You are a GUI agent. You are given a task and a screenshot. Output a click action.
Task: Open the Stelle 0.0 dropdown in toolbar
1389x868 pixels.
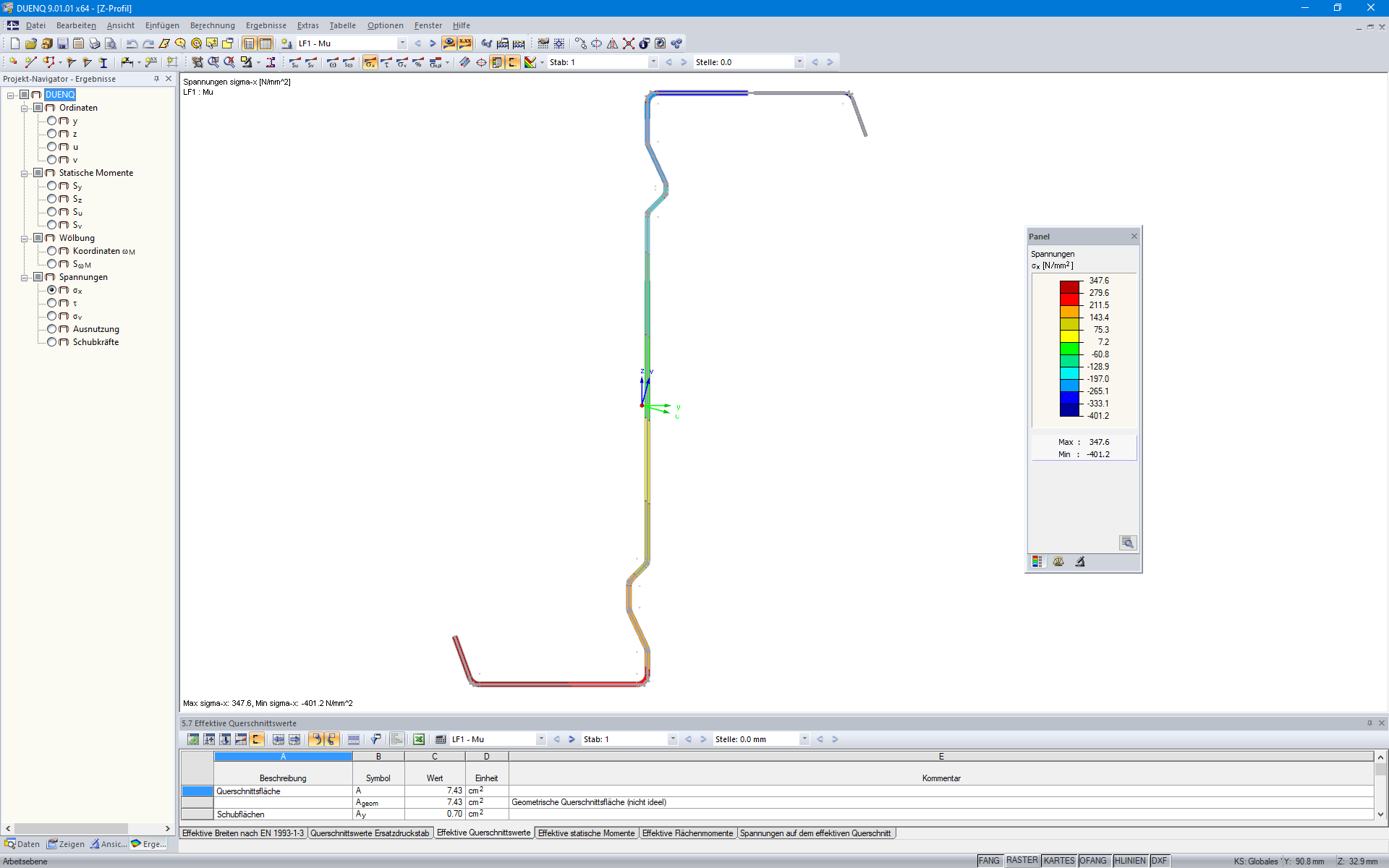pos(799,62)
